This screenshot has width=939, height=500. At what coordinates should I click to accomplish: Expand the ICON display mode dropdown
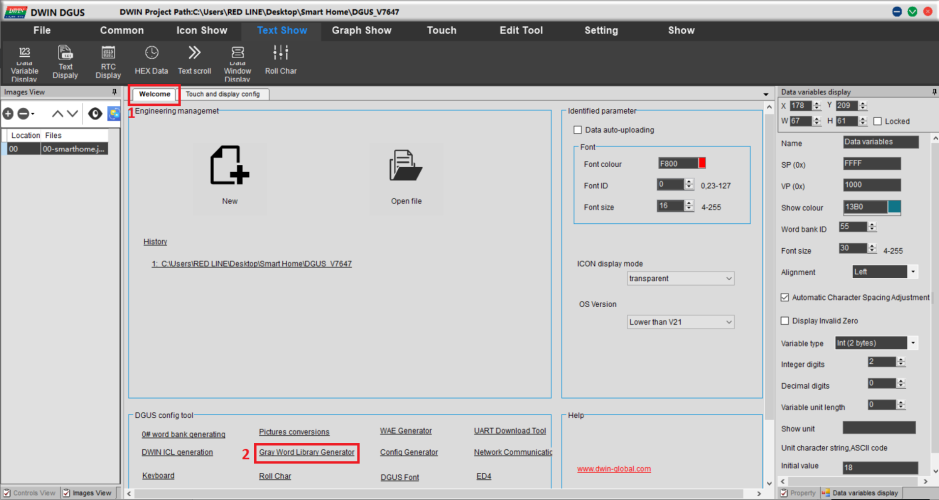pyautogui.click(x=680, y=278)
